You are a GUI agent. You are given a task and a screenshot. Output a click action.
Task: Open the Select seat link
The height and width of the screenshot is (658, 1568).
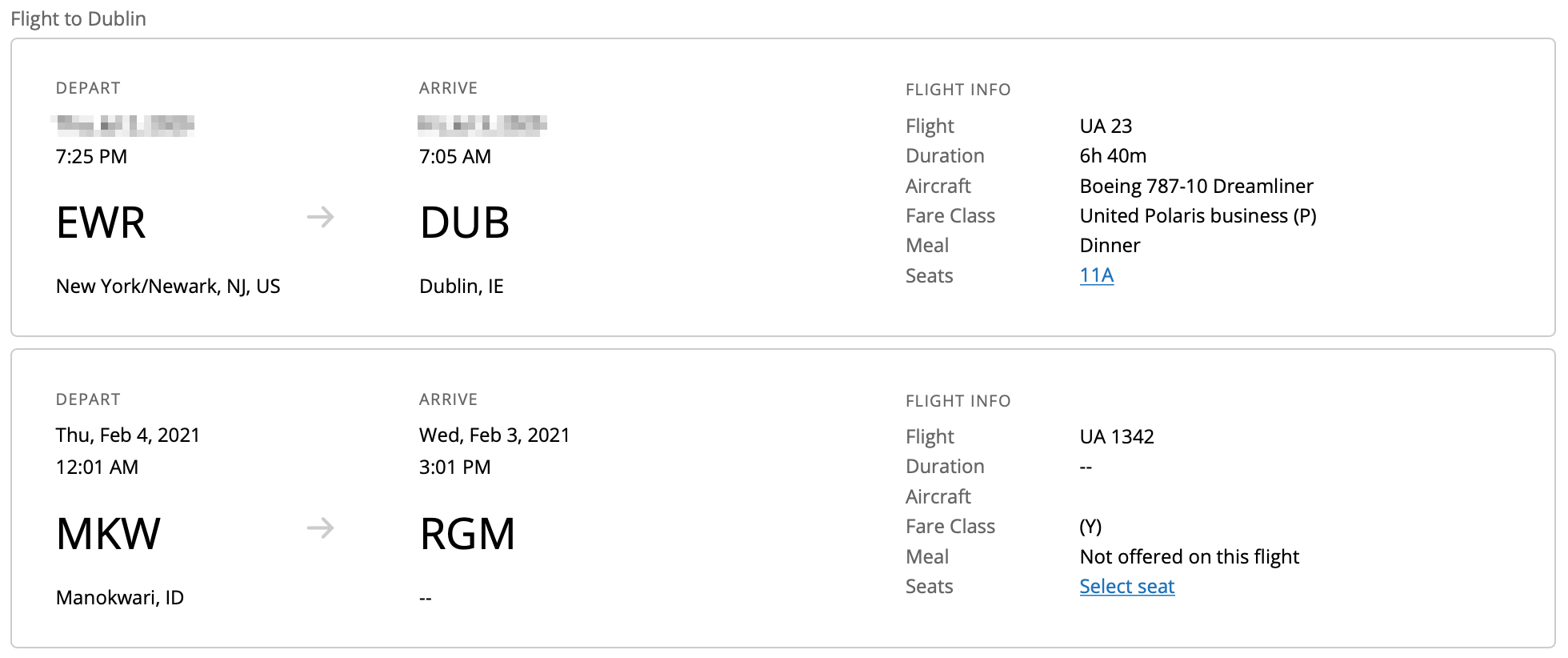[1126, 587]
